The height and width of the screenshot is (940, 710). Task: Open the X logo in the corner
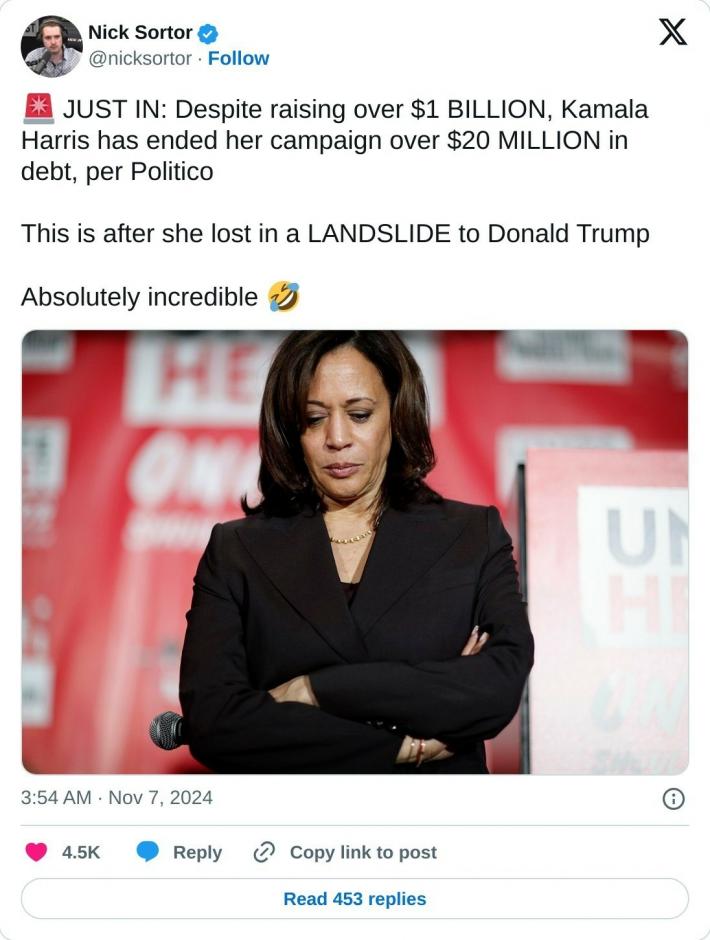click(673, 33)
